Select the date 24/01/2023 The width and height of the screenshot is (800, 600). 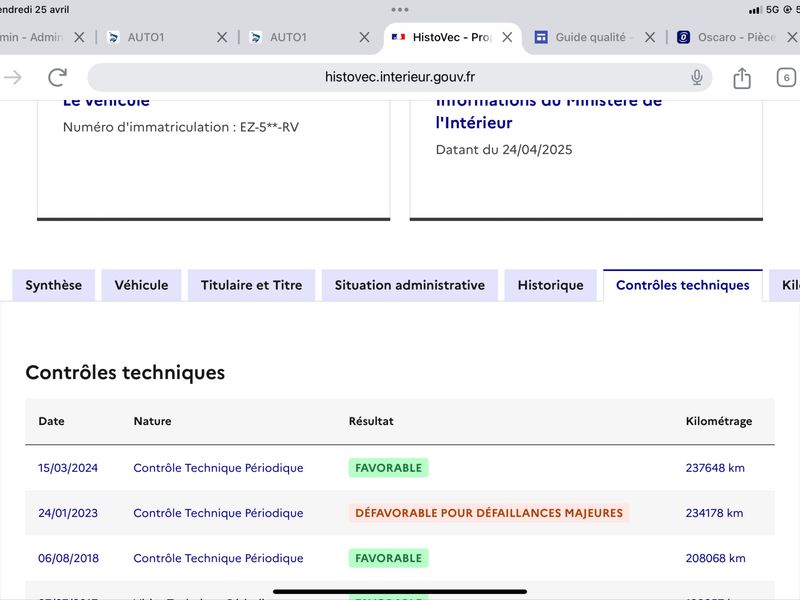pyautogui.click(x=68, y=513)
